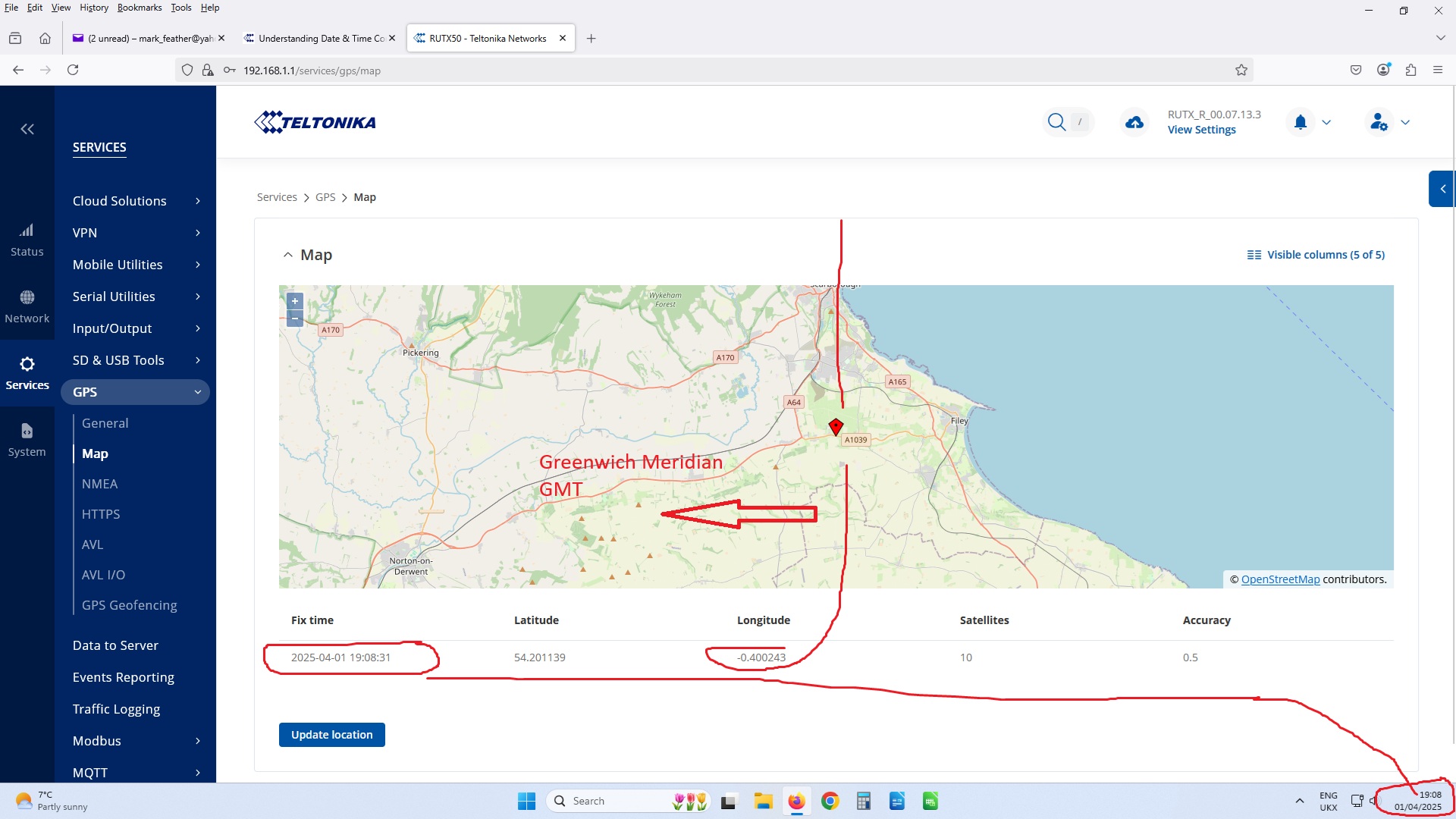Image resolution: width=1456 pixels, height=819 pixels.
Task: Open the search magnifier icon
Action: 1056,122
